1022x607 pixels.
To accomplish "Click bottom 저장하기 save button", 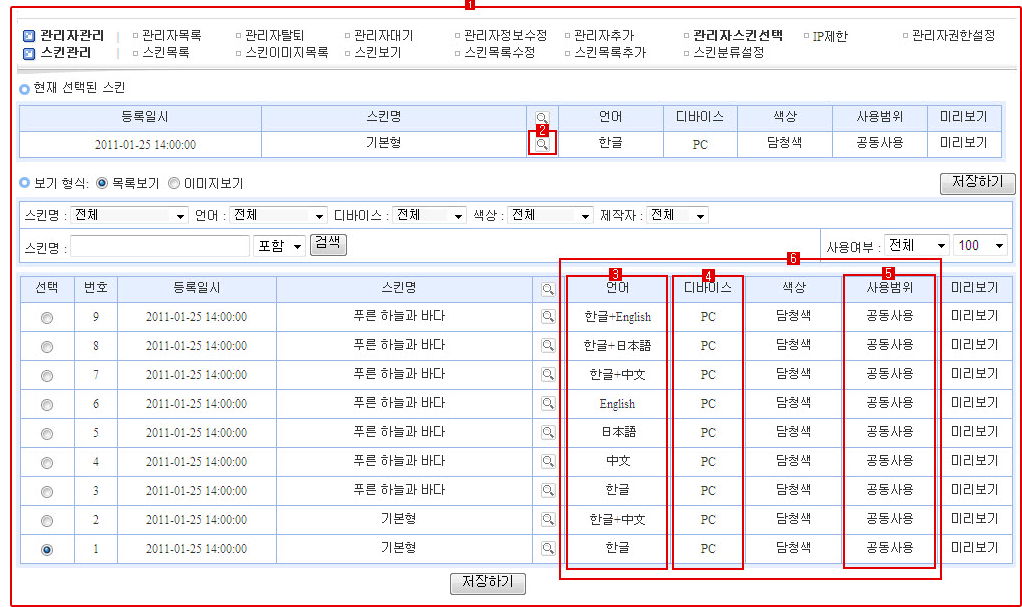I will click(x=488, y=583).
